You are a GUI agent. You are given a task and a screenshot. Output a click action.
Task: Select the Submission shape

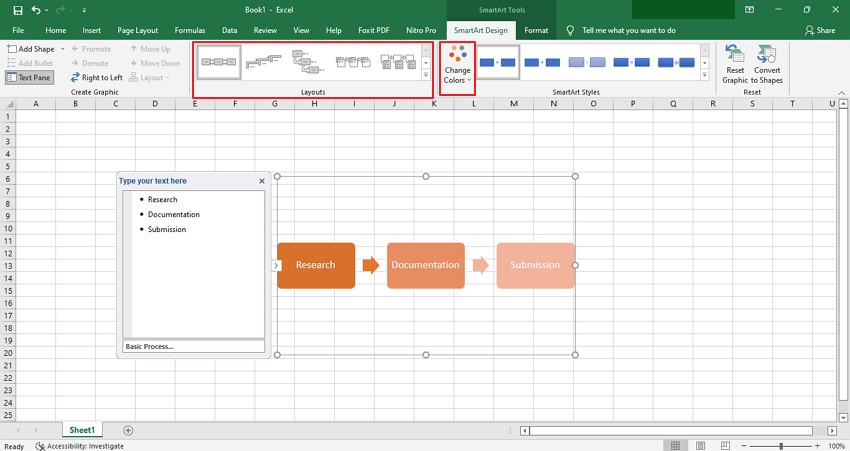coord(536,266)
